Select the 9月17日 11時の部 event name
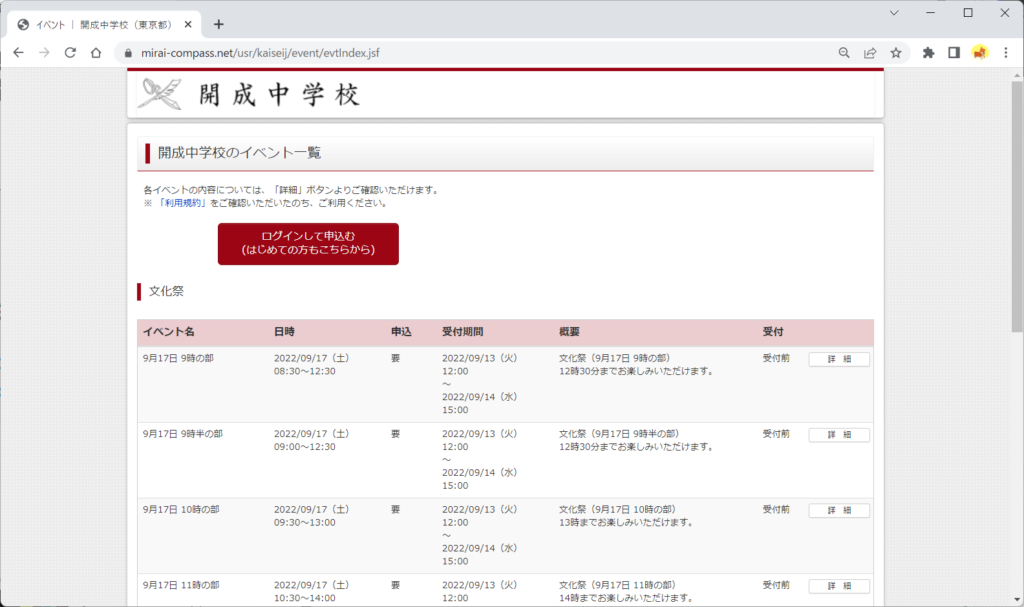1024x607 pixels. coord(181,585)
